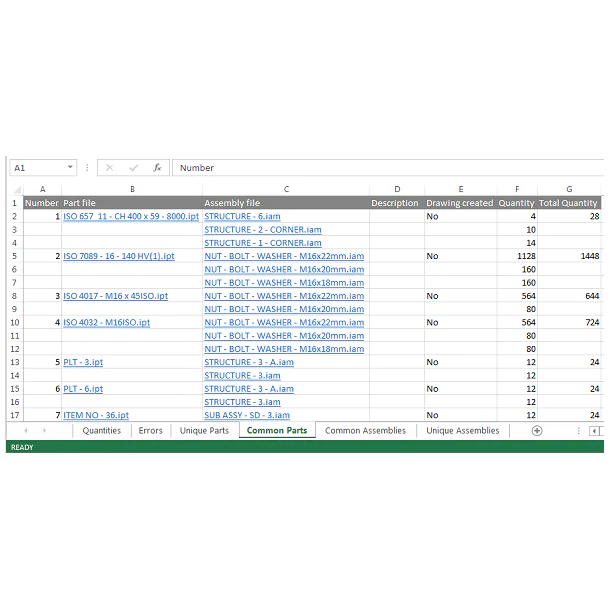Add a new sheet with plus icon
The height and width of the screenshot is (610, 610).
pyautogui.click(x=537, y=431)
